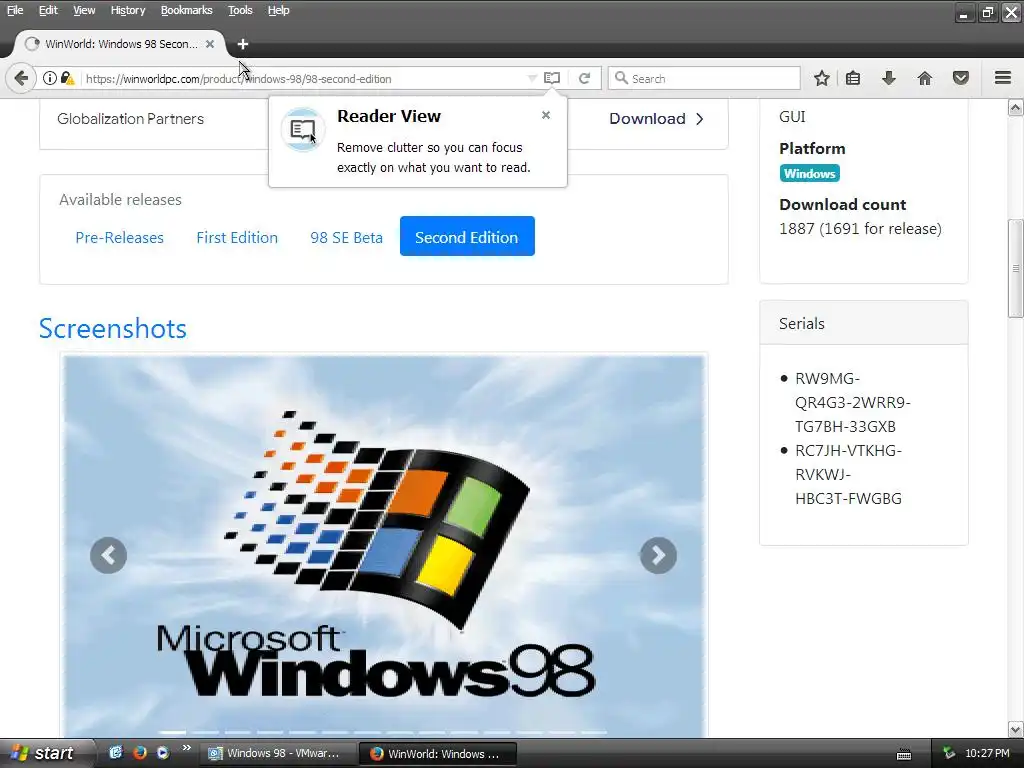The width and height of the screenshot is (1024, 768).
Task: Open the Tools menu
Action: 240,10
